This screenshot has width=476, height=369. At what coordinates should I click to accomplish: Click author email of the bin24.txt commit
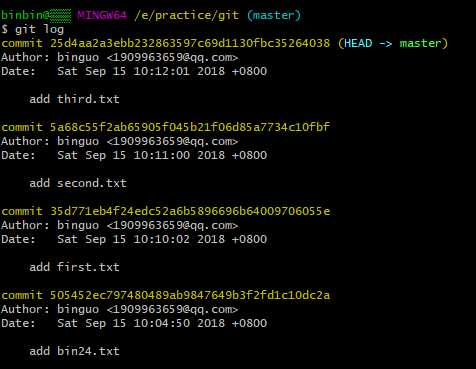tap(172, 309)
